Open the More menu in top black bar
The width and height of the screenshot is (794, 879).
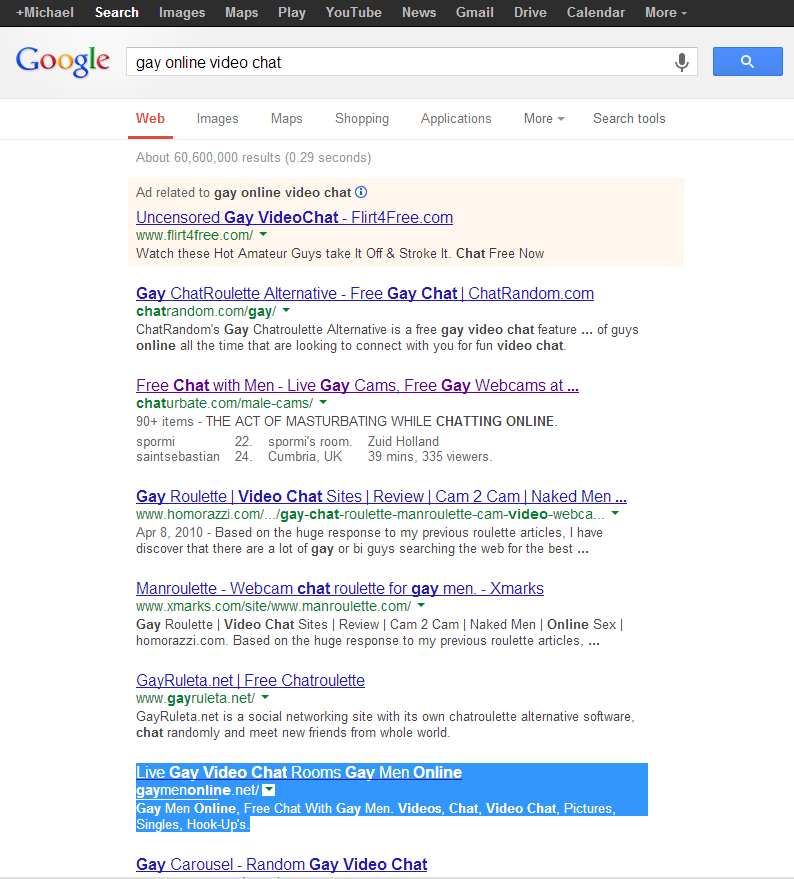pyautogui.click(x=666, y=12)
